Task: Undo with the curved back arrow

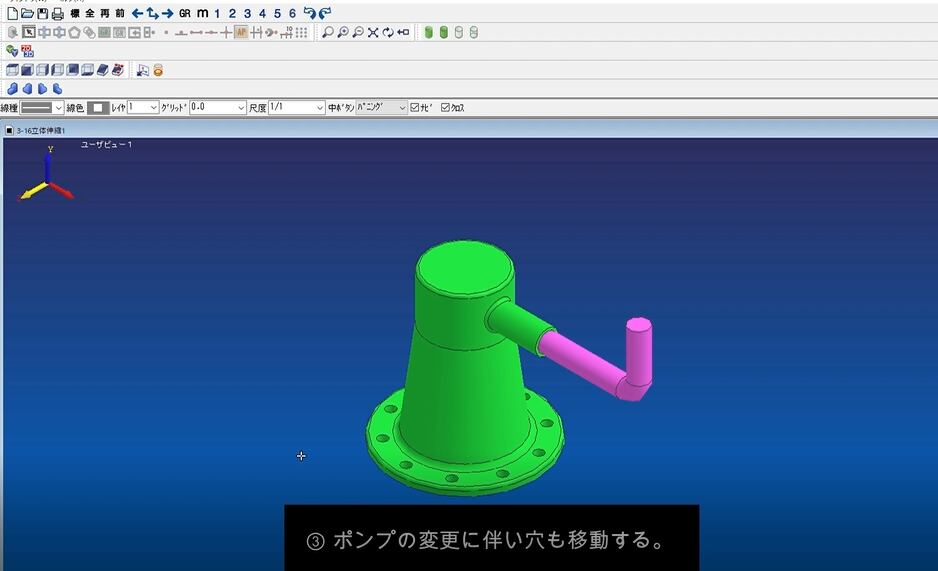Action: [309, 13]
